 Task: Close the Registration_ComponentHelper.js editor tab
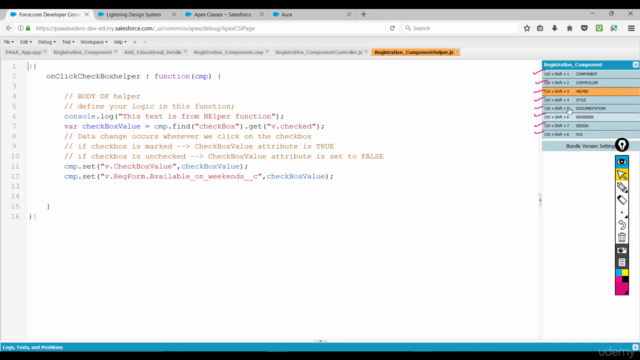point(457,52)
